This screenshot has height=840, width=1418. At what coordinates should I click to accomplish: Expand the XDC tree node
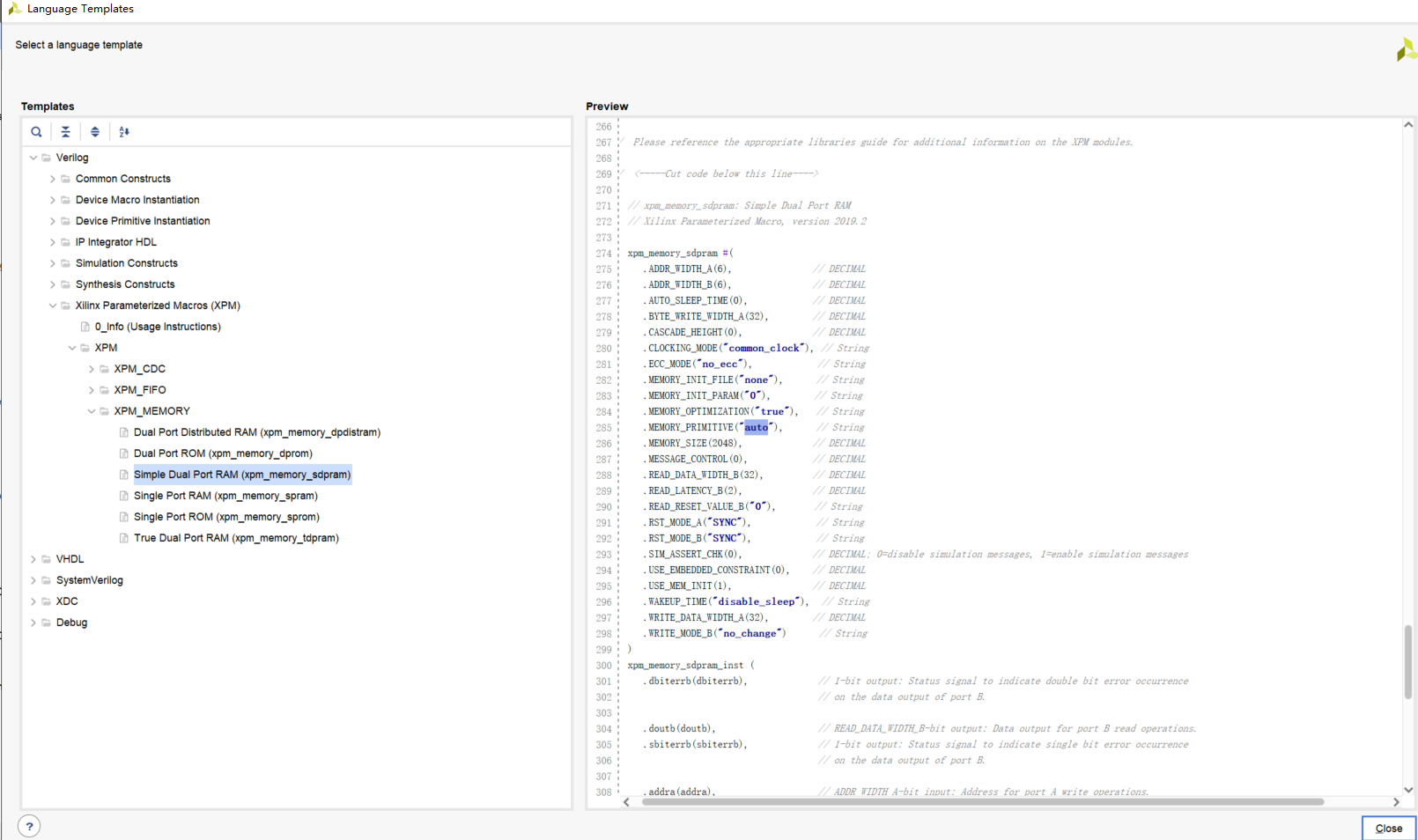(33, 601)
